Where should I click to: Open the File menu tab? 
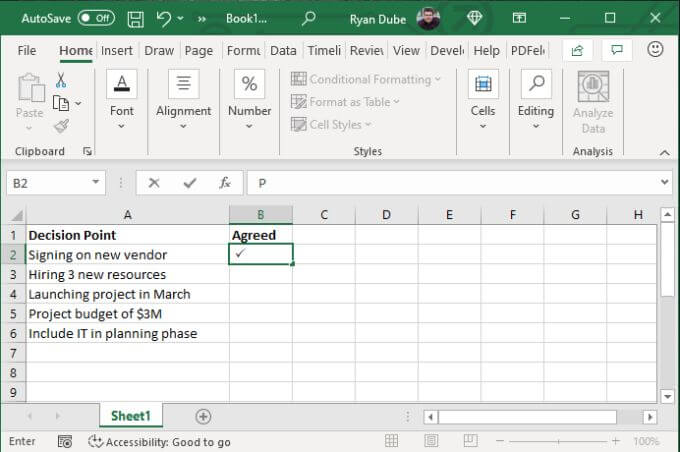tap(27, 50)
